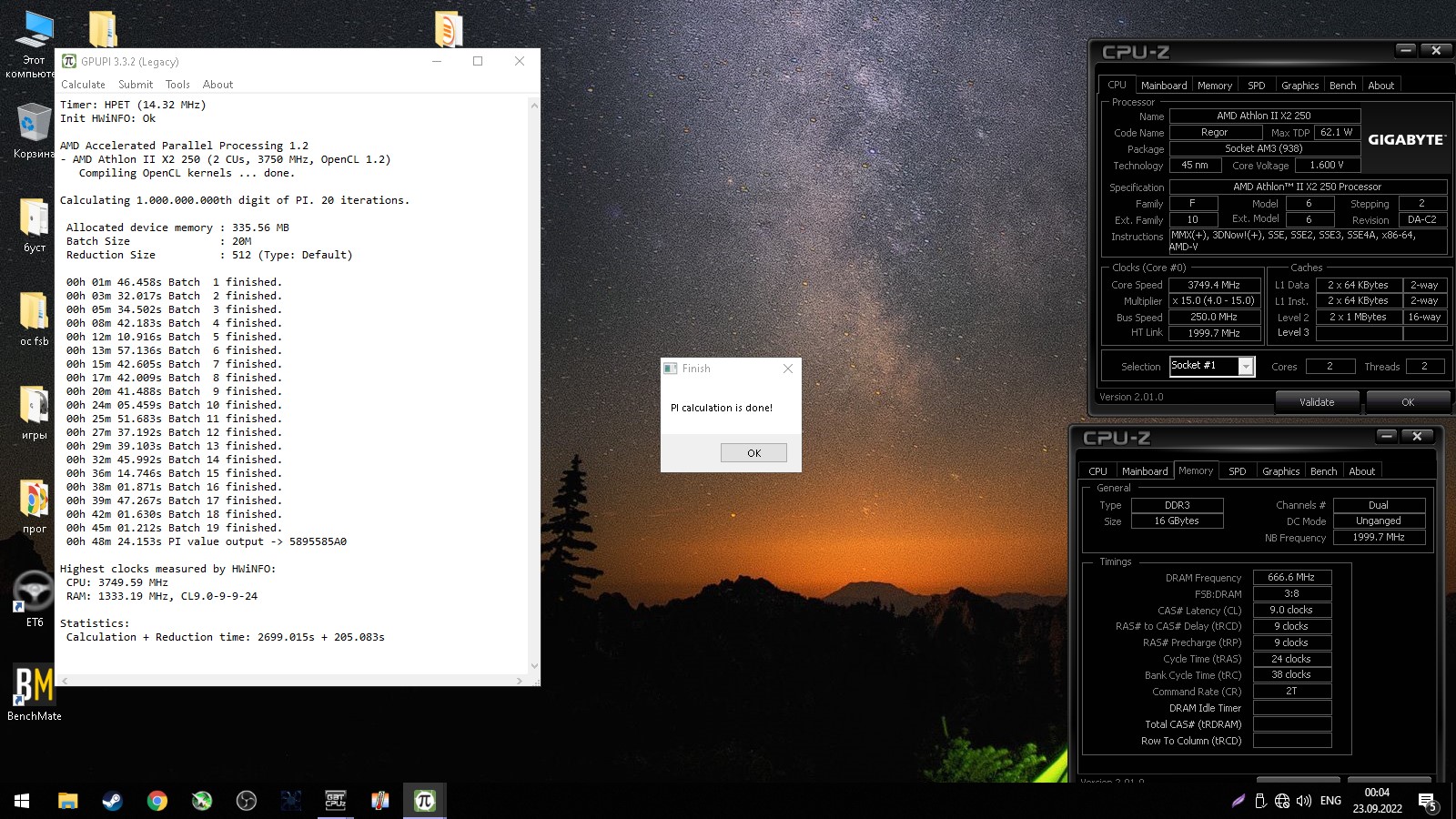Image resolution: width=1456 pixels, height=819 pixels.
Task: Click the processor Name field AMD Athlon II X2 250
Action: (1264, 116)
